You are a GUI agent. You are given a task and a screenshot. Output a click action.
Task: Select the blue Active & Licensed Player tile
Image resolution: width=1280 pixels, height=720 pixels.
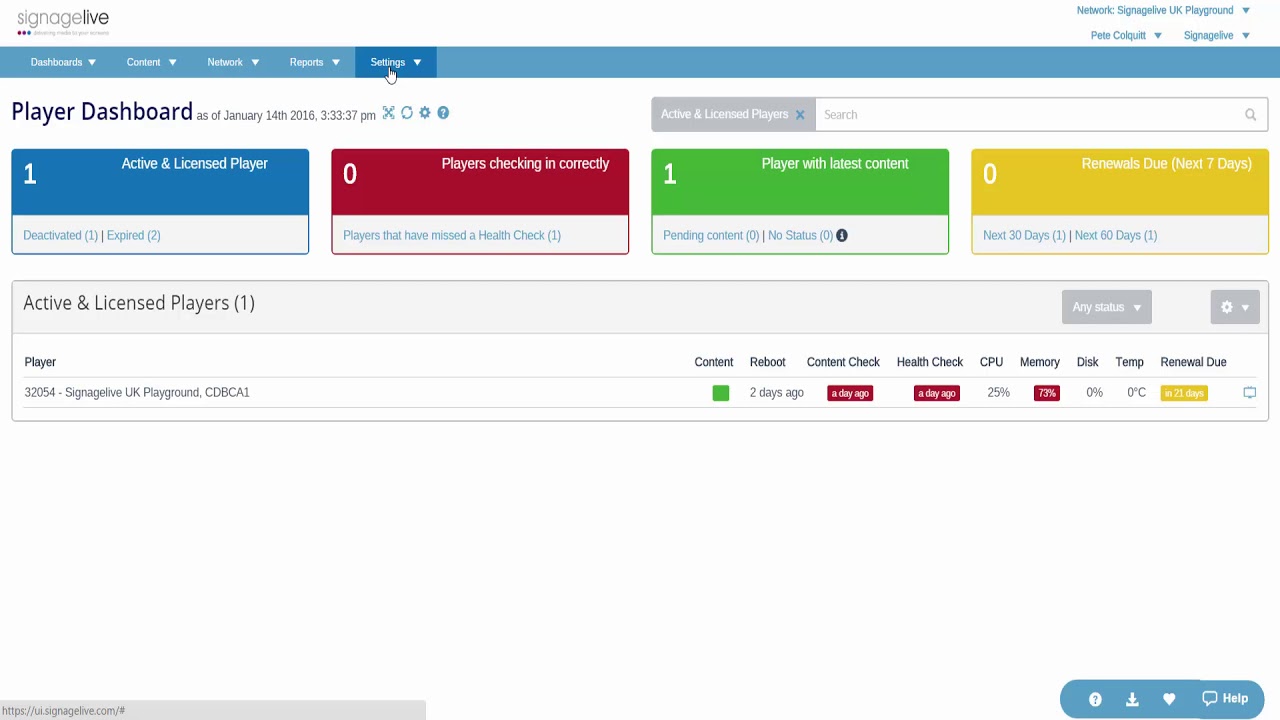pyautogui.click(x=160, y=182)
